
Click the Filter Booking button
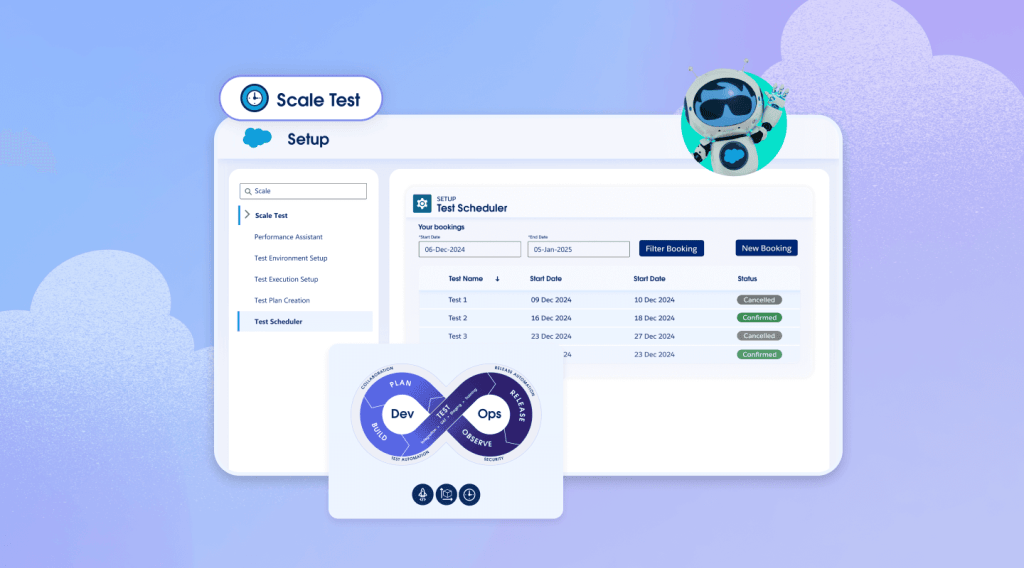point(671,248)
